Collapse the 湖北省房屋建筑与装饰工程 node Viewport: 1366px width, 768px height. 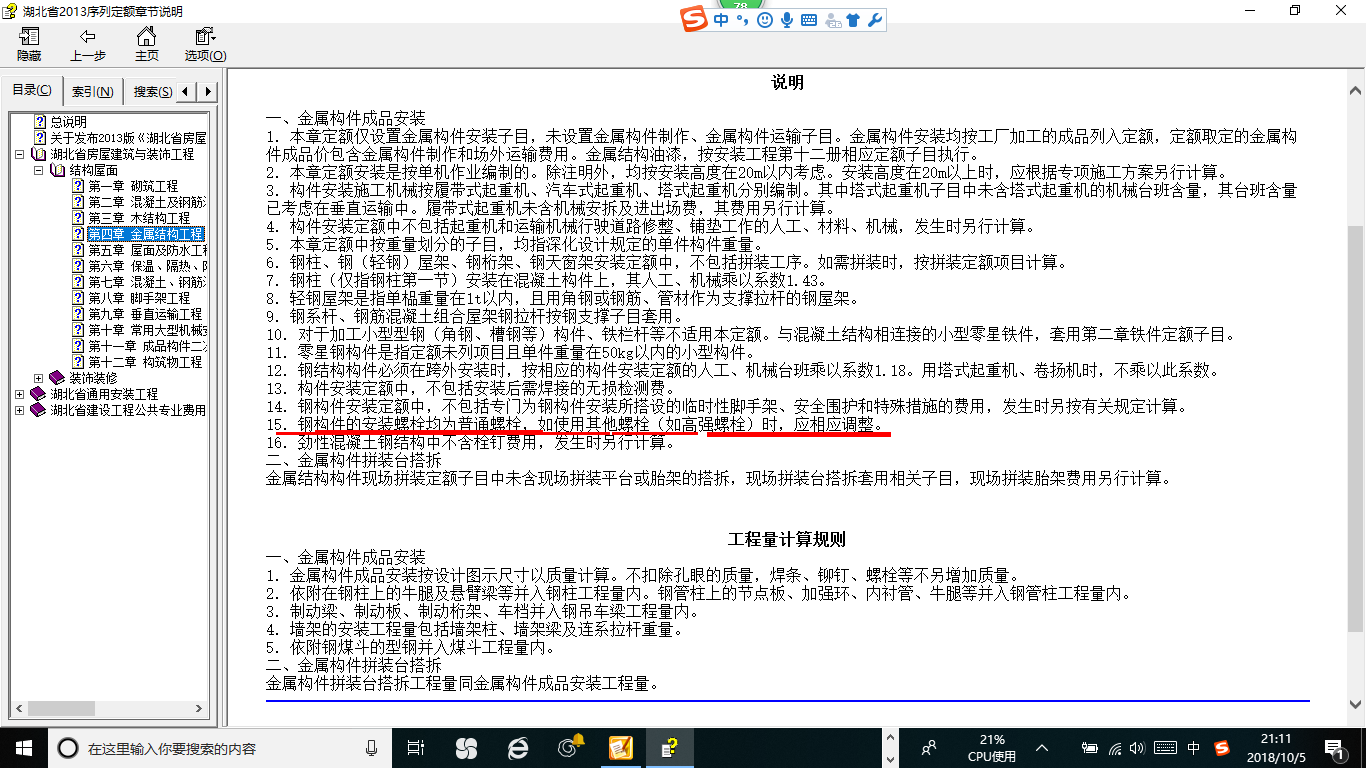20,154
